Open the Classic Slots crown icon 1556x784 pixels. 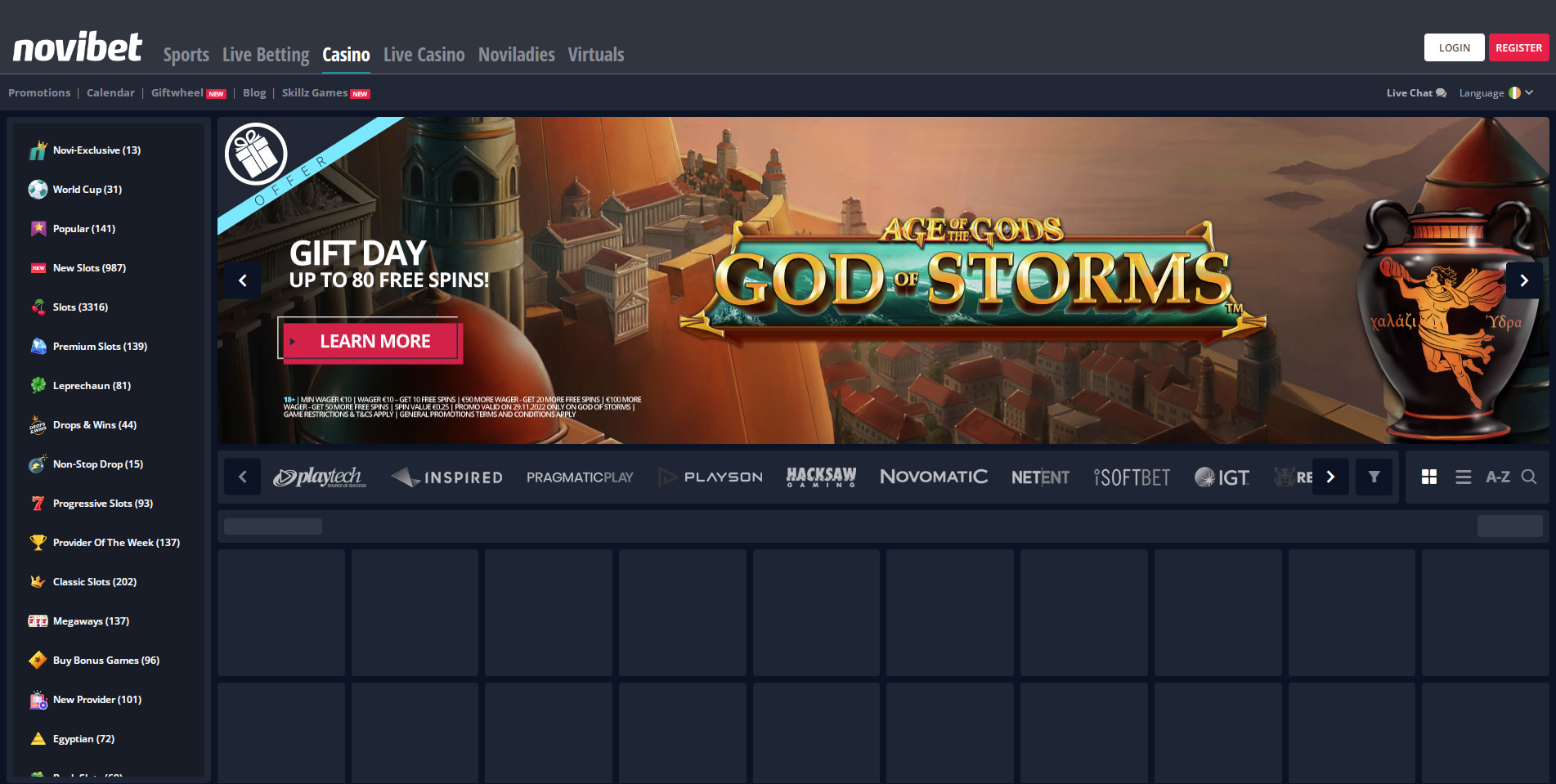(38, 582)
